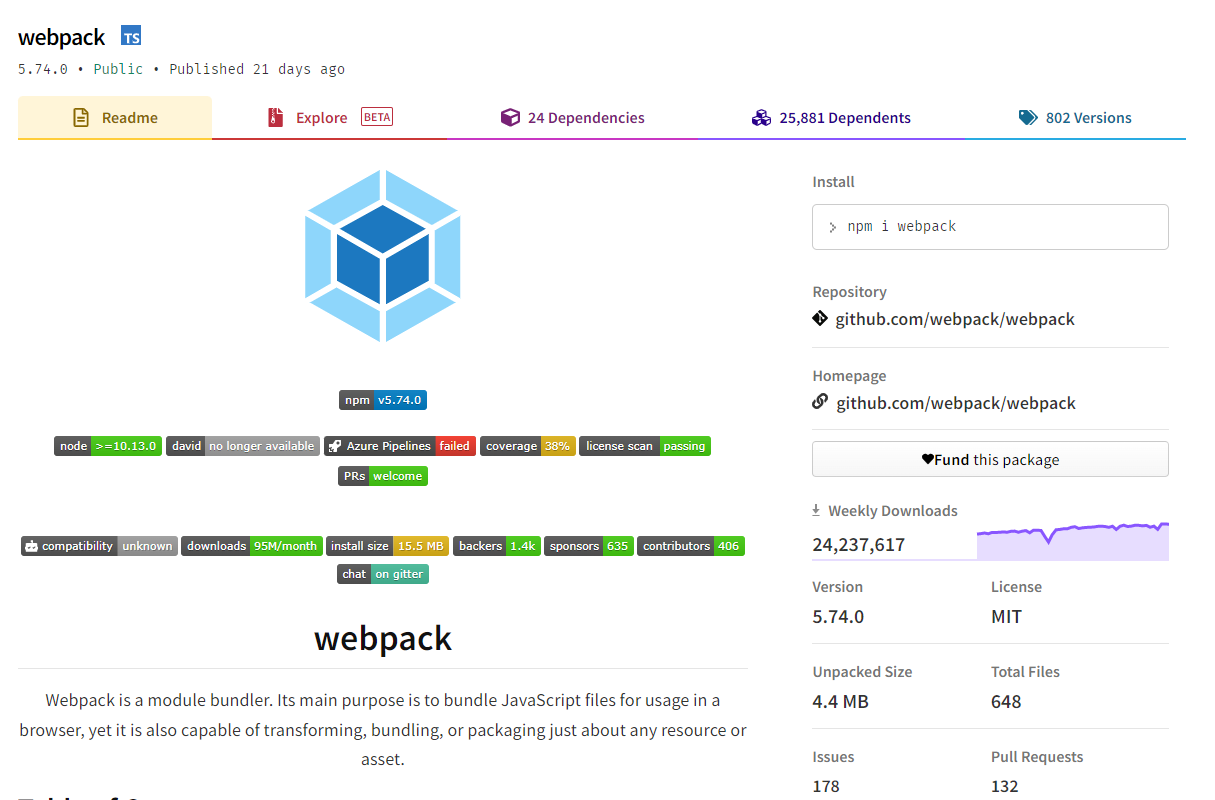1215x800 pixels.
Task: Click the Dependents stacked cubes icon
Action: 761,118
